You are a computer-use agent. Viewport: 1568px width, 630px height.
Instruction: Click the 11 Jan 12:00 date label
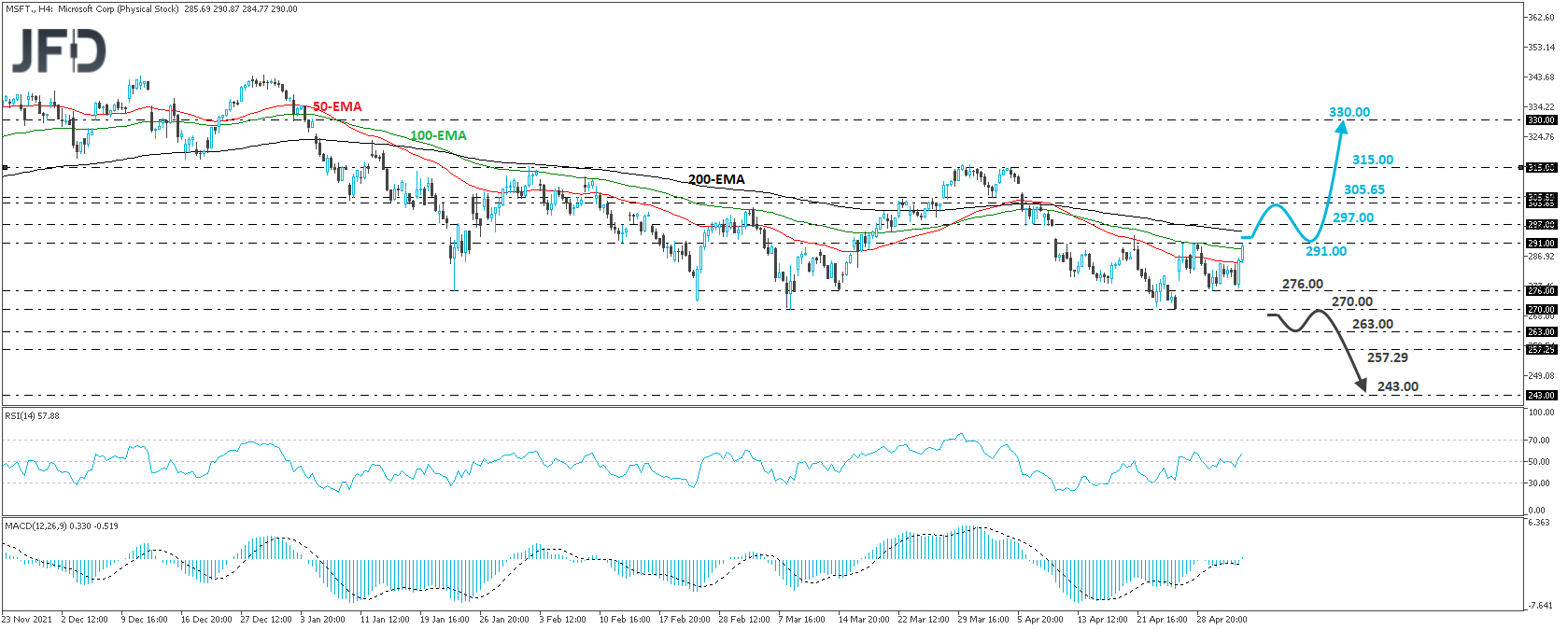click(x=385, y=620)
